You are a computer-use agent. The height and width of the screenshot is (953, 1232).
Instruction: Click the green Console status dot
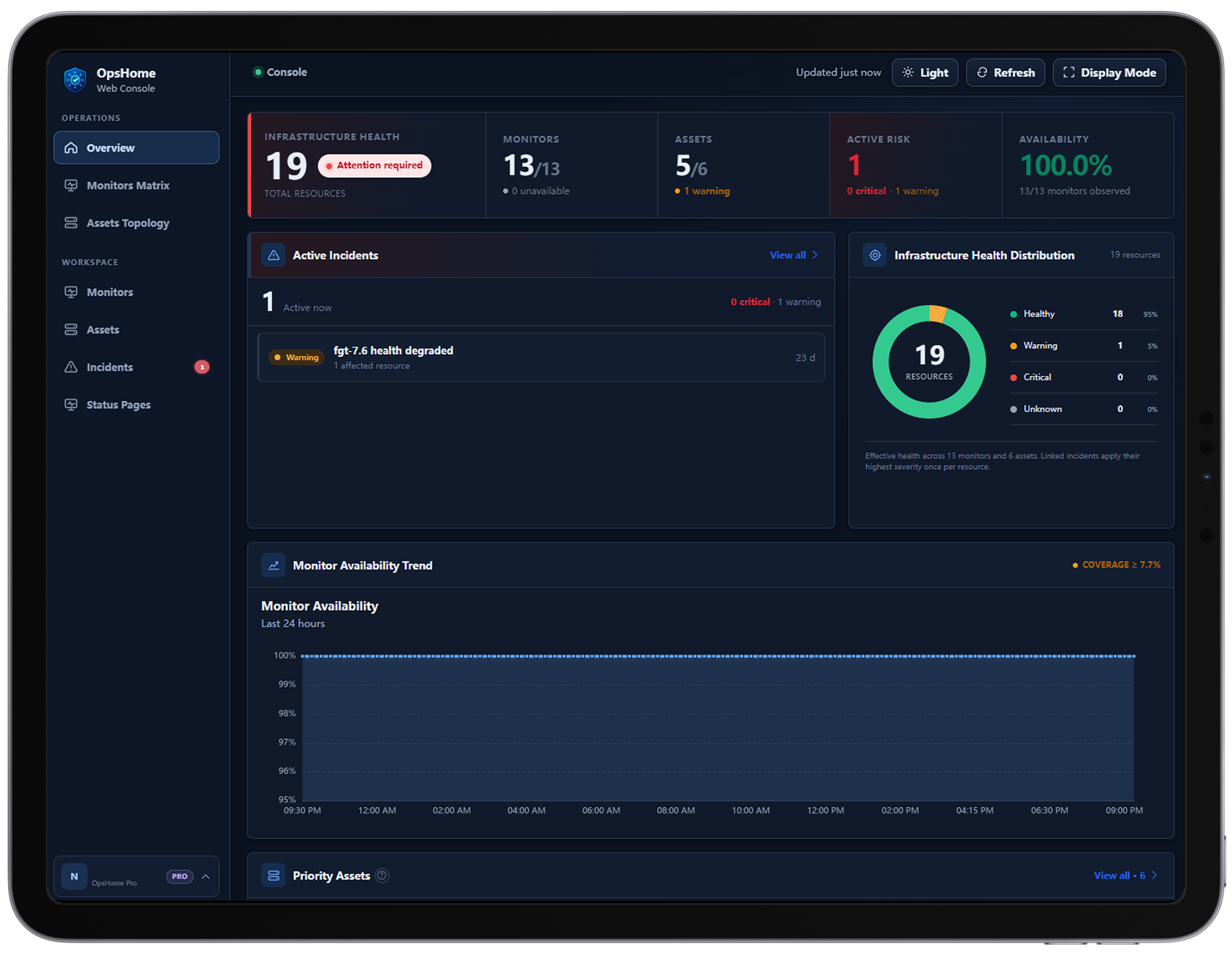258,72
